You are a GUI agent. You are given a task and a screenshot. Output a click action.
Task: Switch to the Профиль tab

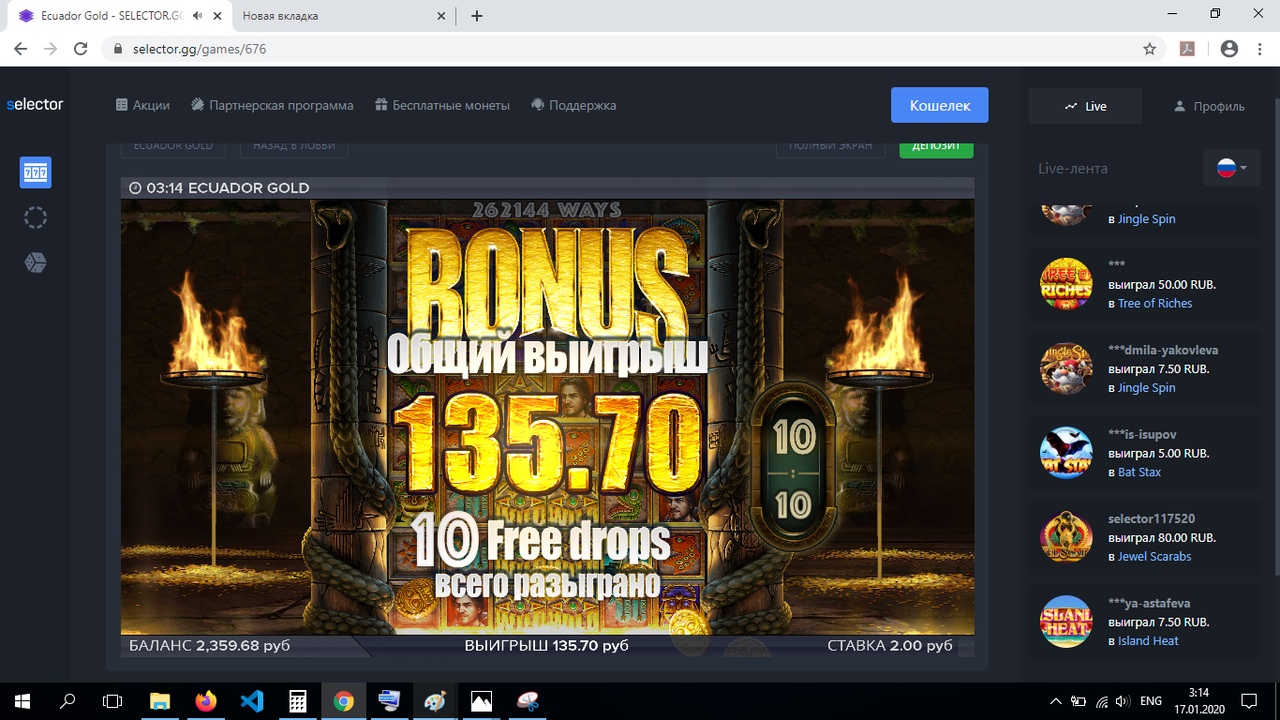click(1209, 106)
